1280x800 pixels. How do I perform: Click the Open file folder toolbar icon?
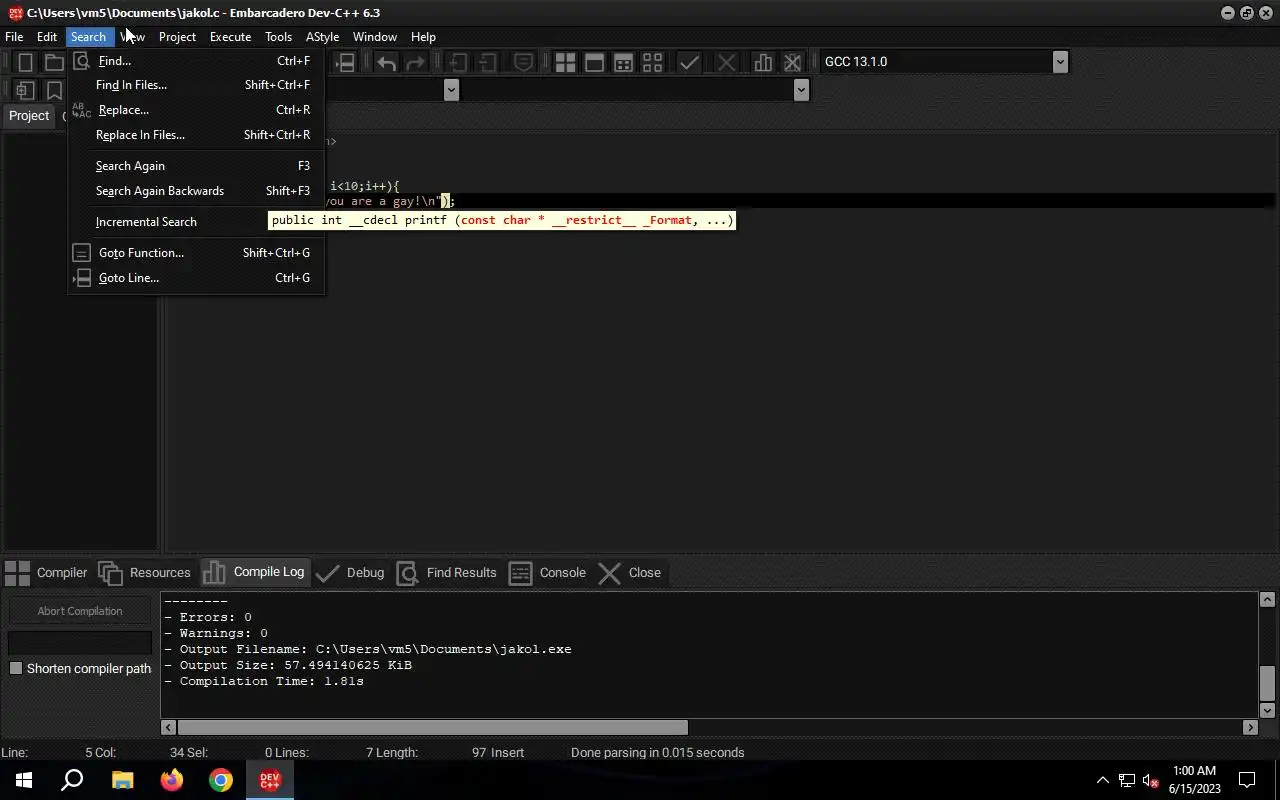click(x=54, y=62)
